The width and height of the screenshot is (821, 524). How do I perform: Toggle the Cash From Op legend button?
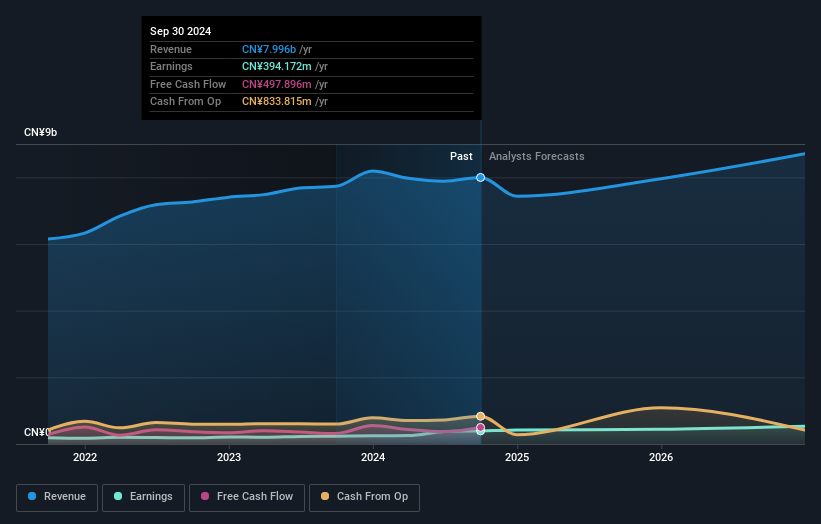coord(364,497)
